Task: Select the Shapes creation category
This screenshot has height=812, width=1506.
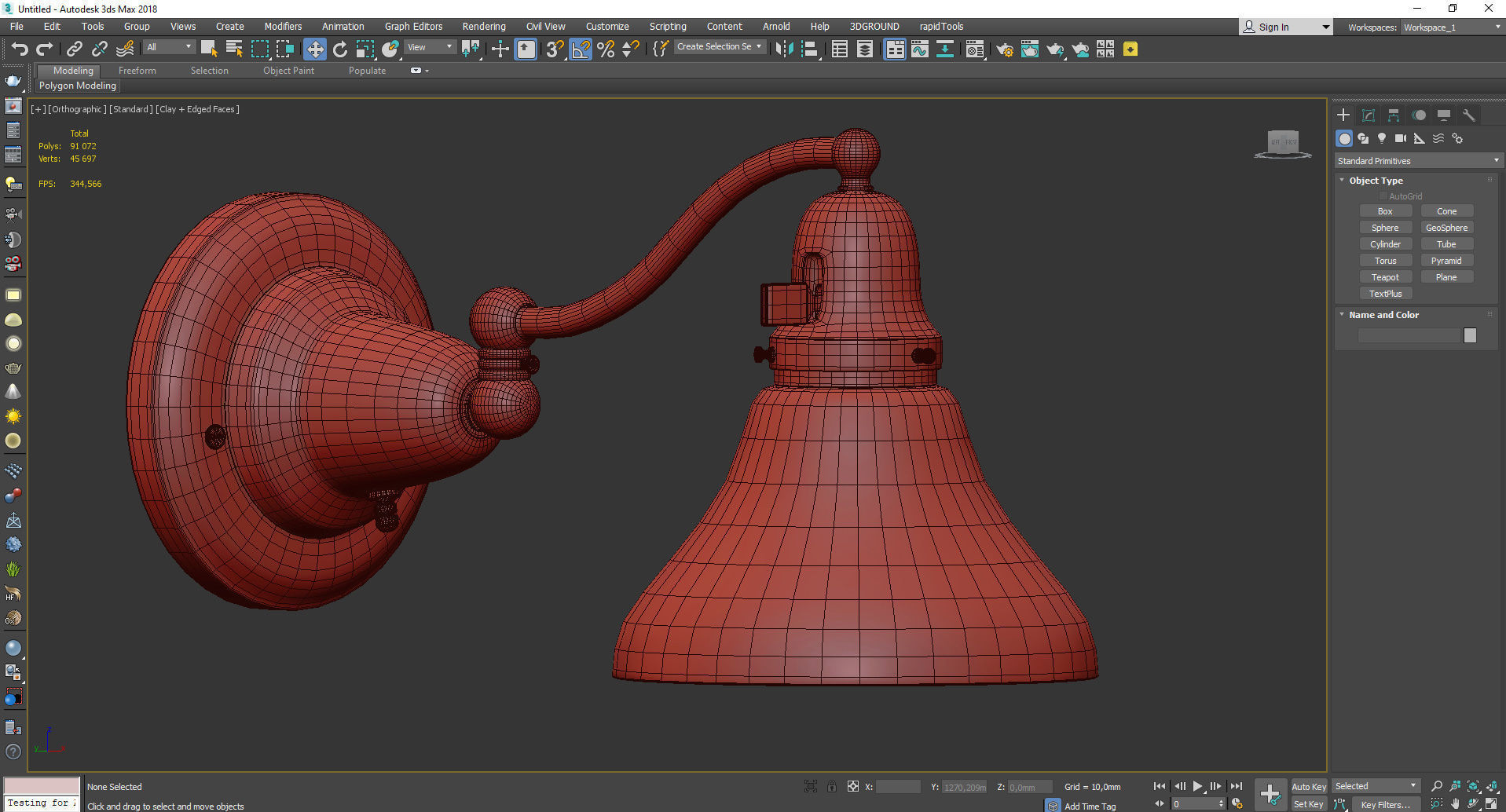Action: coord(1363,138)
